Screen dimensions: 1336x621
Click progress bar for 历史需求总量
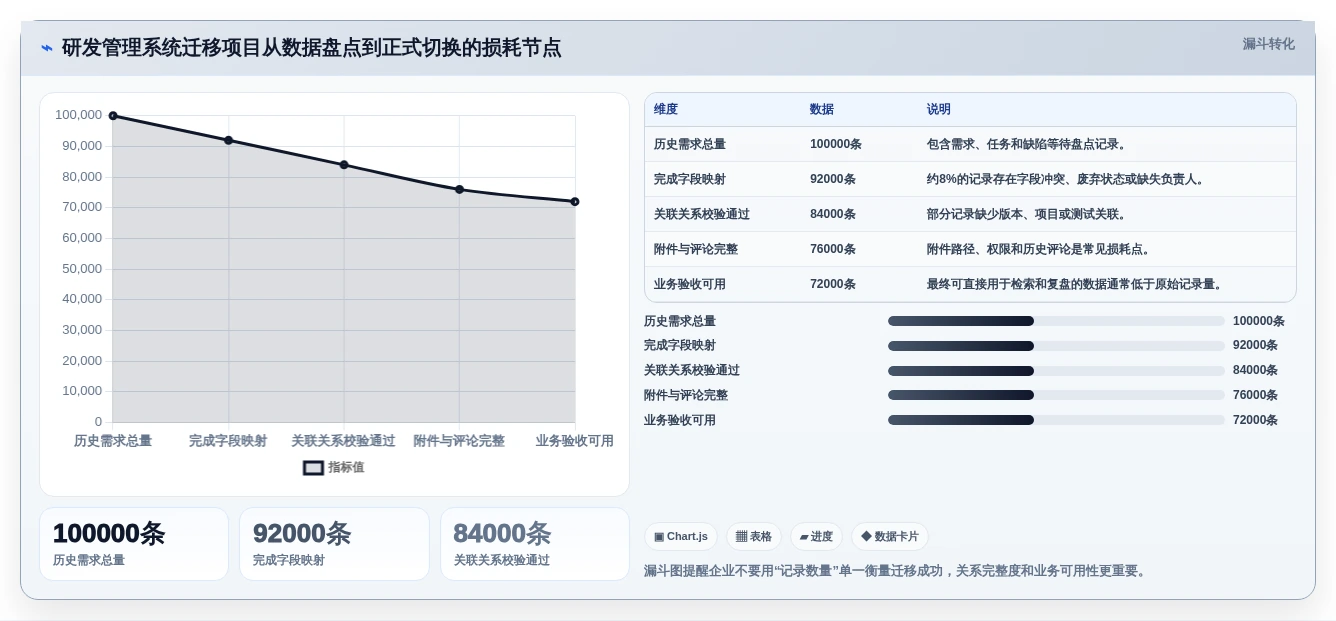[1056, 321]
